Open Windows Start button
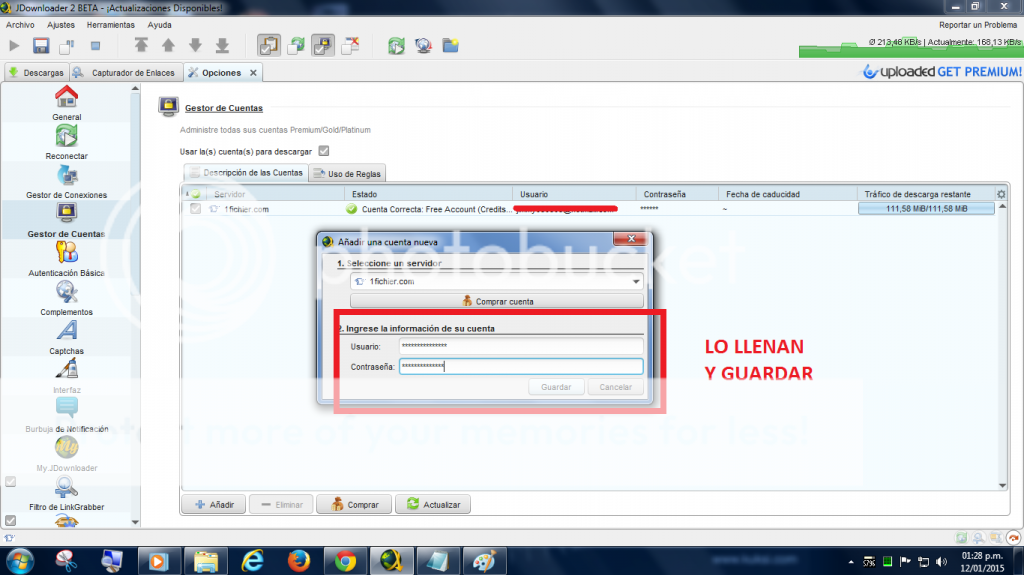 click(19, 561)
